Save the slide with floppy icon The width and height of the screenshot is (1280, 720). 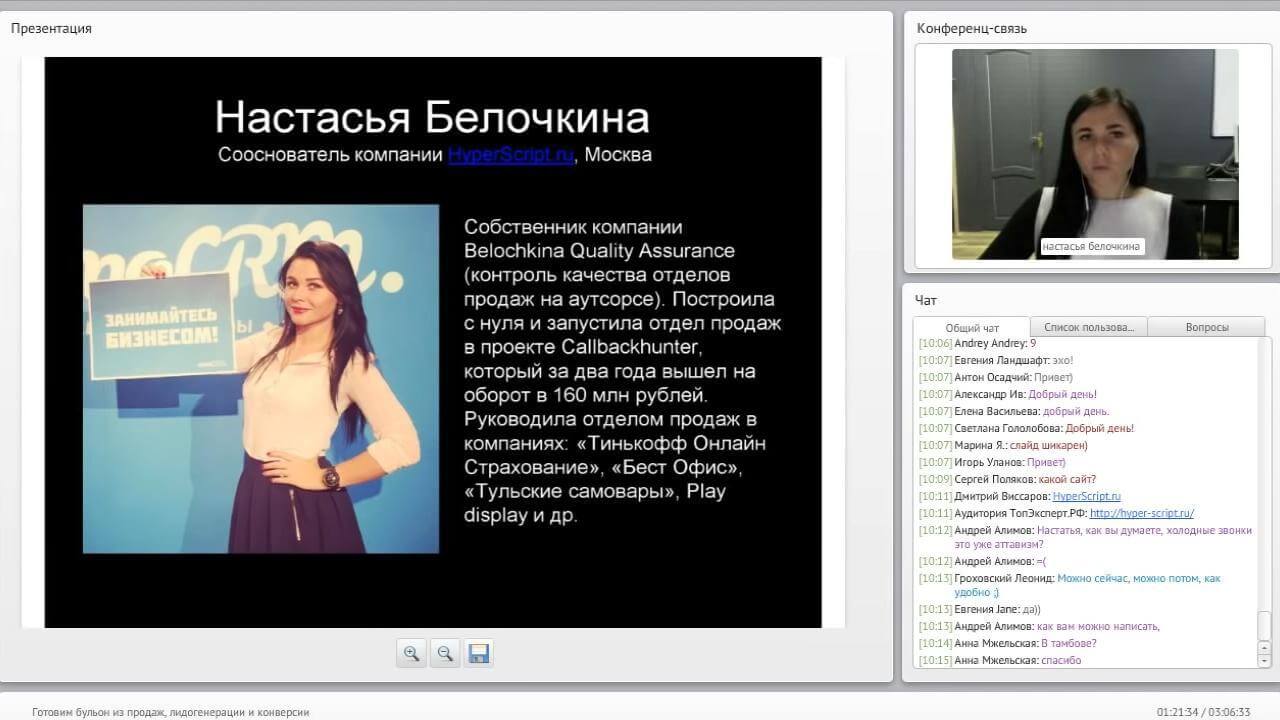coord(479,653)
